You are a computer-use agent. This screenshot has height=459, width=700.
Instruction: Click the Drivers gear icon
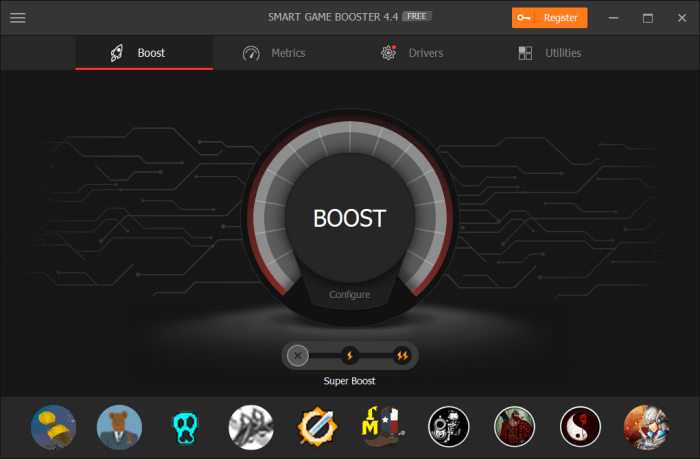click(389, 53)
